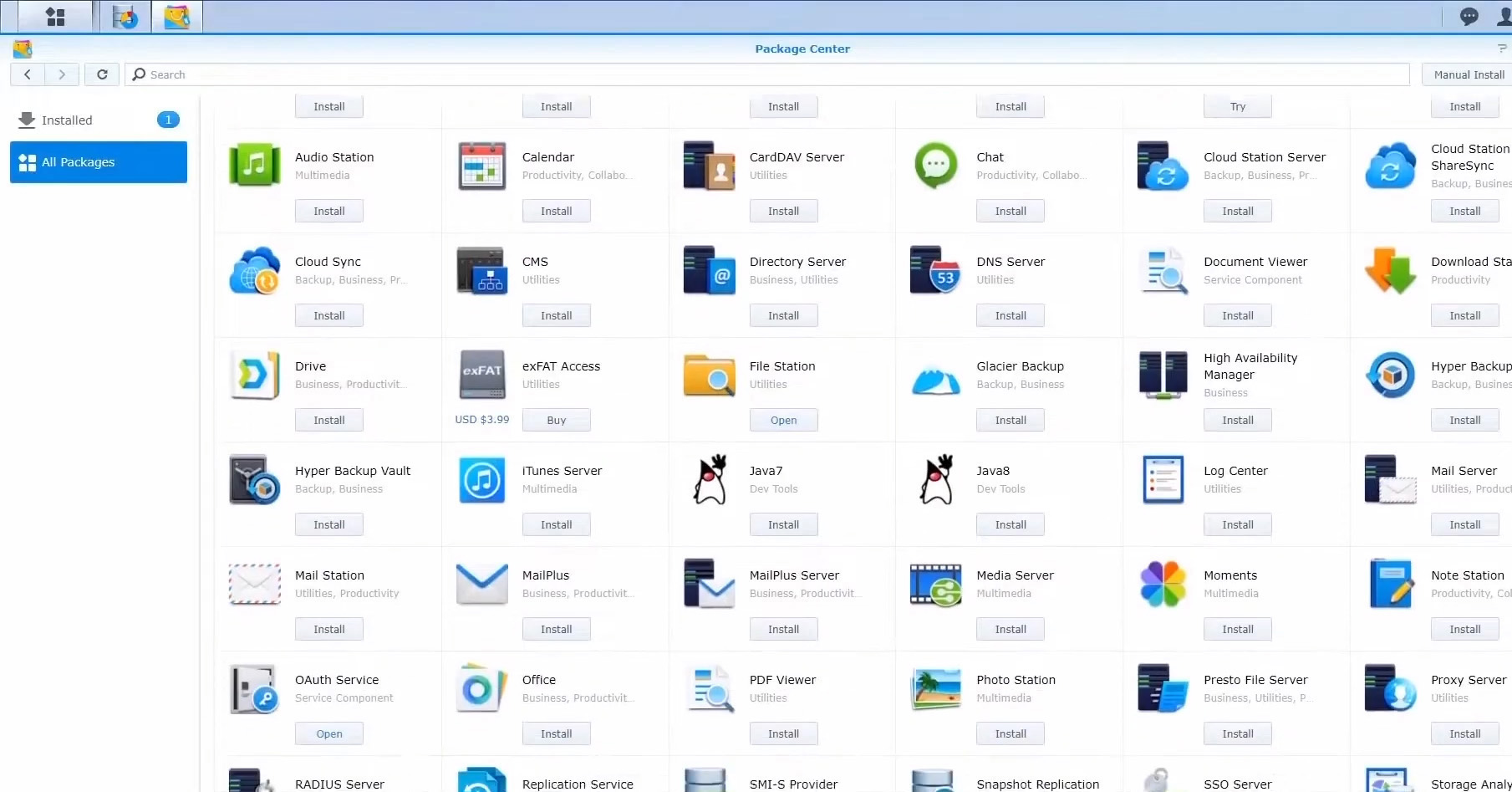Click the Drive package icon
1512x792 pixels.
click(x=255, y=374)
